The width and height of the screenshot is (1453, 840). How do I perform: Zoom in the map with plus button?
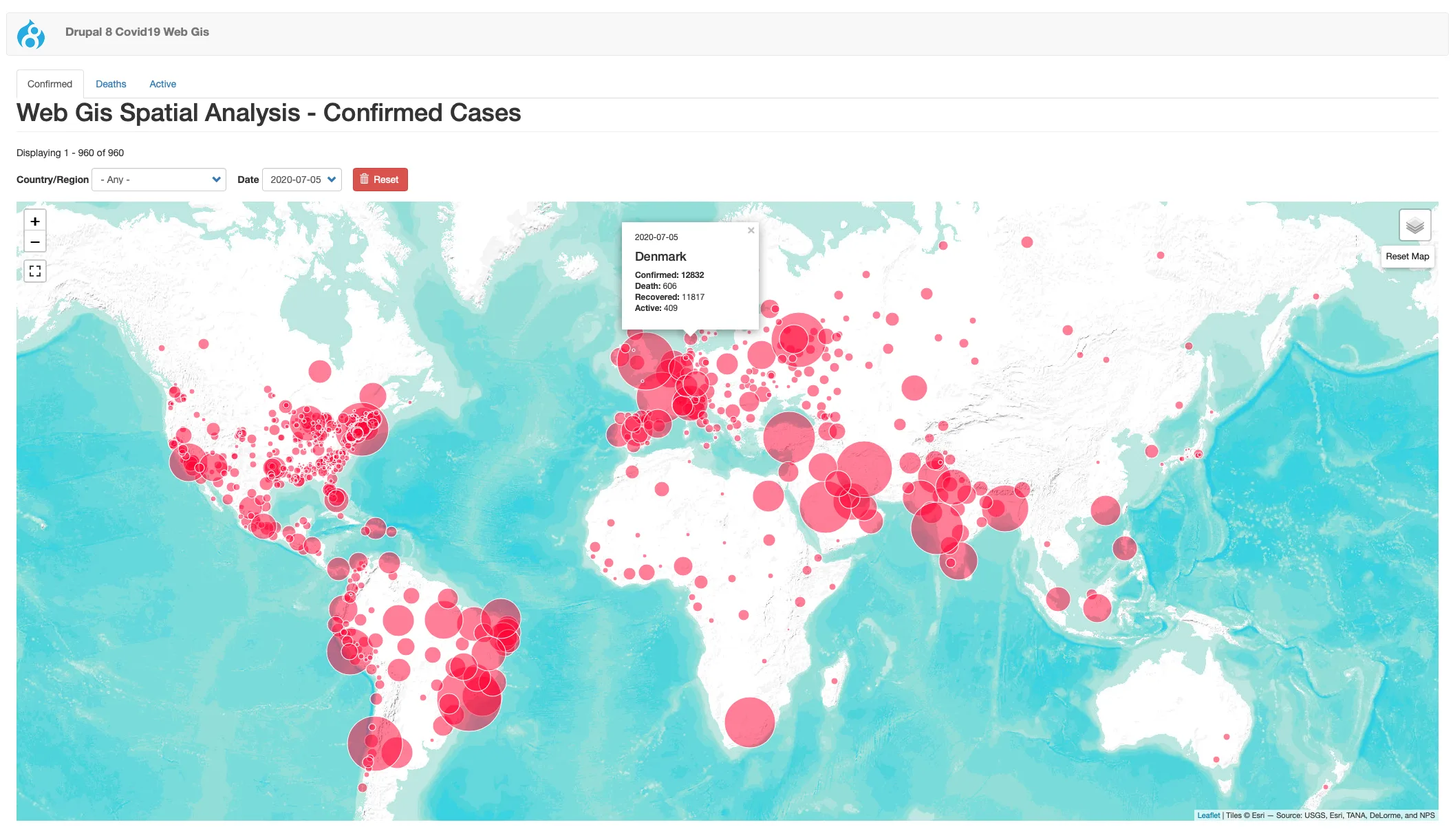(35, 222)
